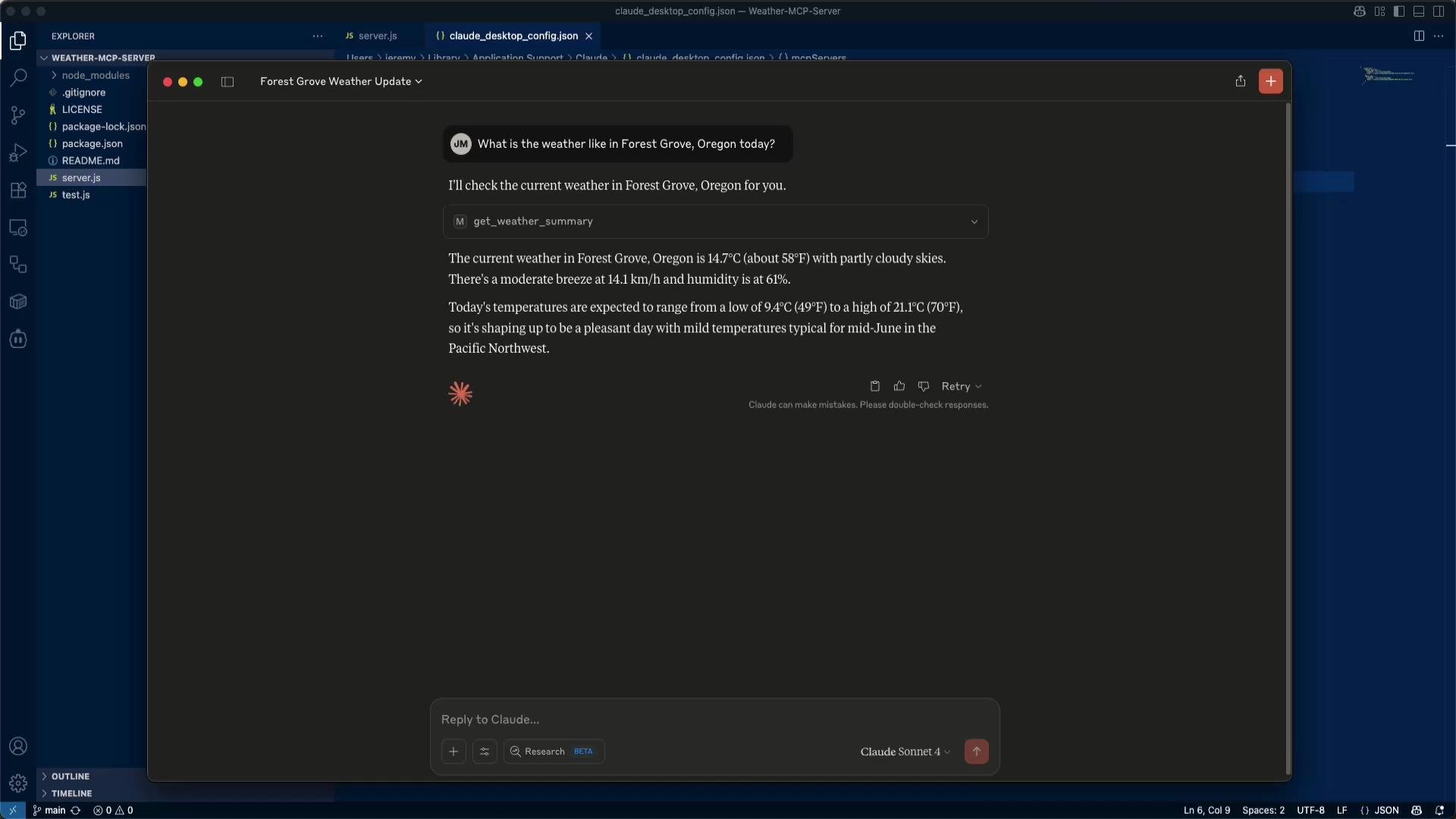
Task: Give thumbs up to the response
Action: (x=899, y=386)
